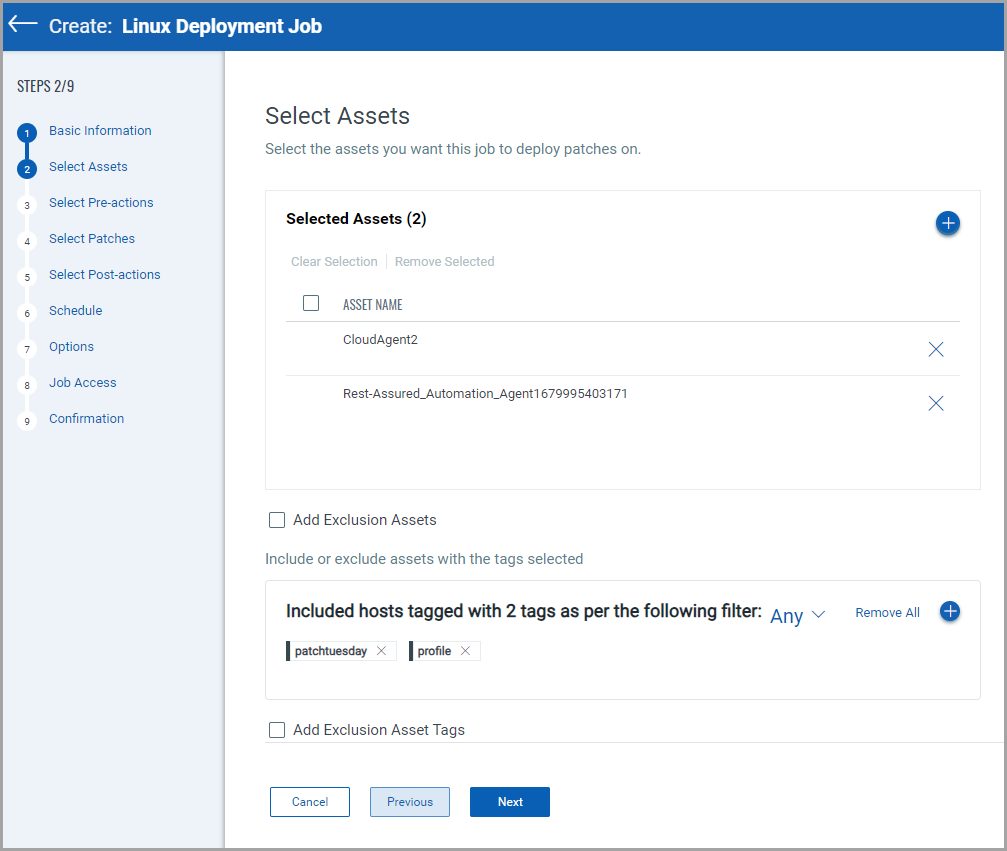Click step 8 circle indicator

click(27, 385)
